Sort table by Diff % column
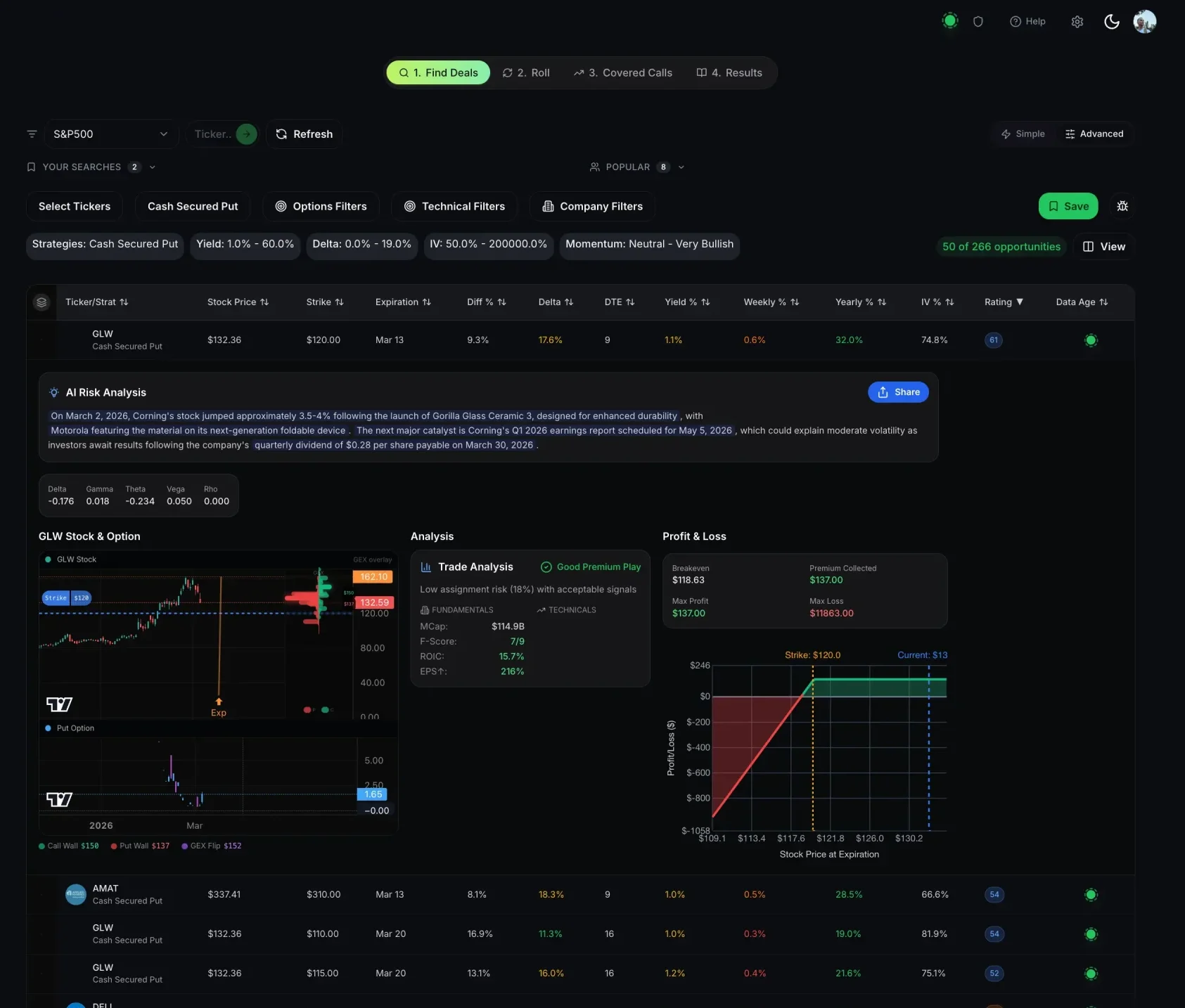 [487, 302]
